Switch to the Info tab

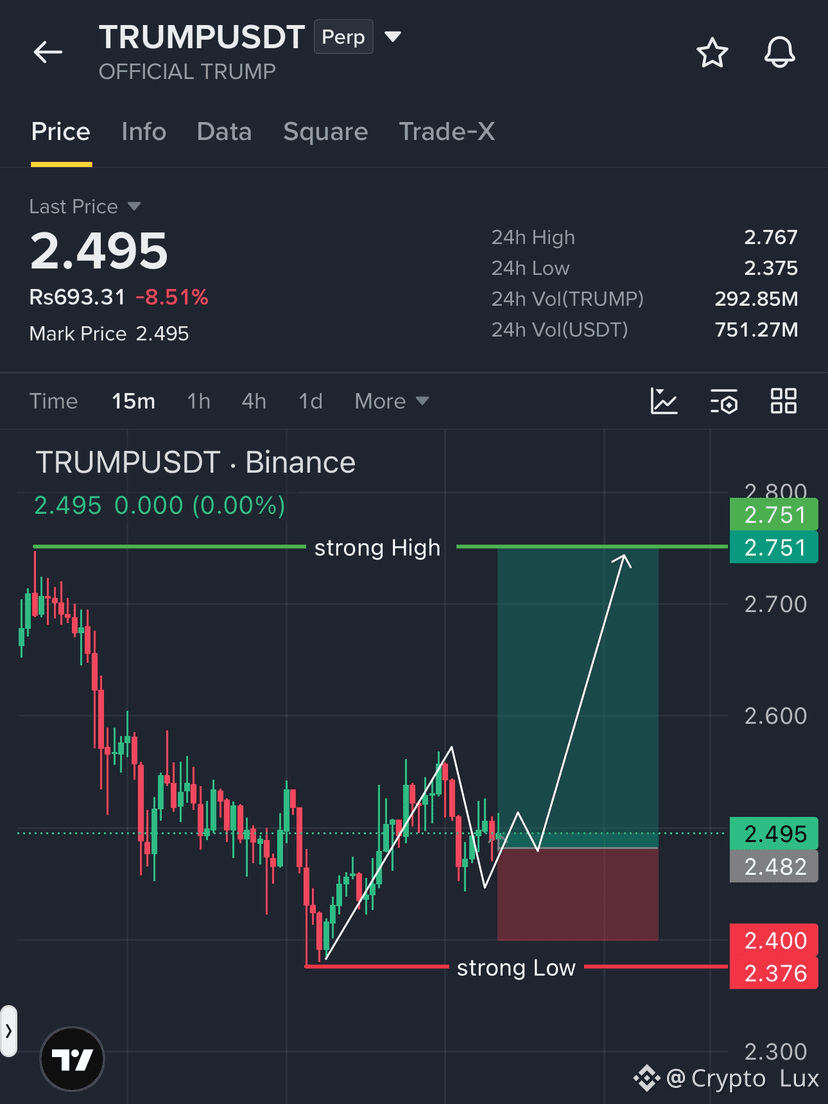144,132
